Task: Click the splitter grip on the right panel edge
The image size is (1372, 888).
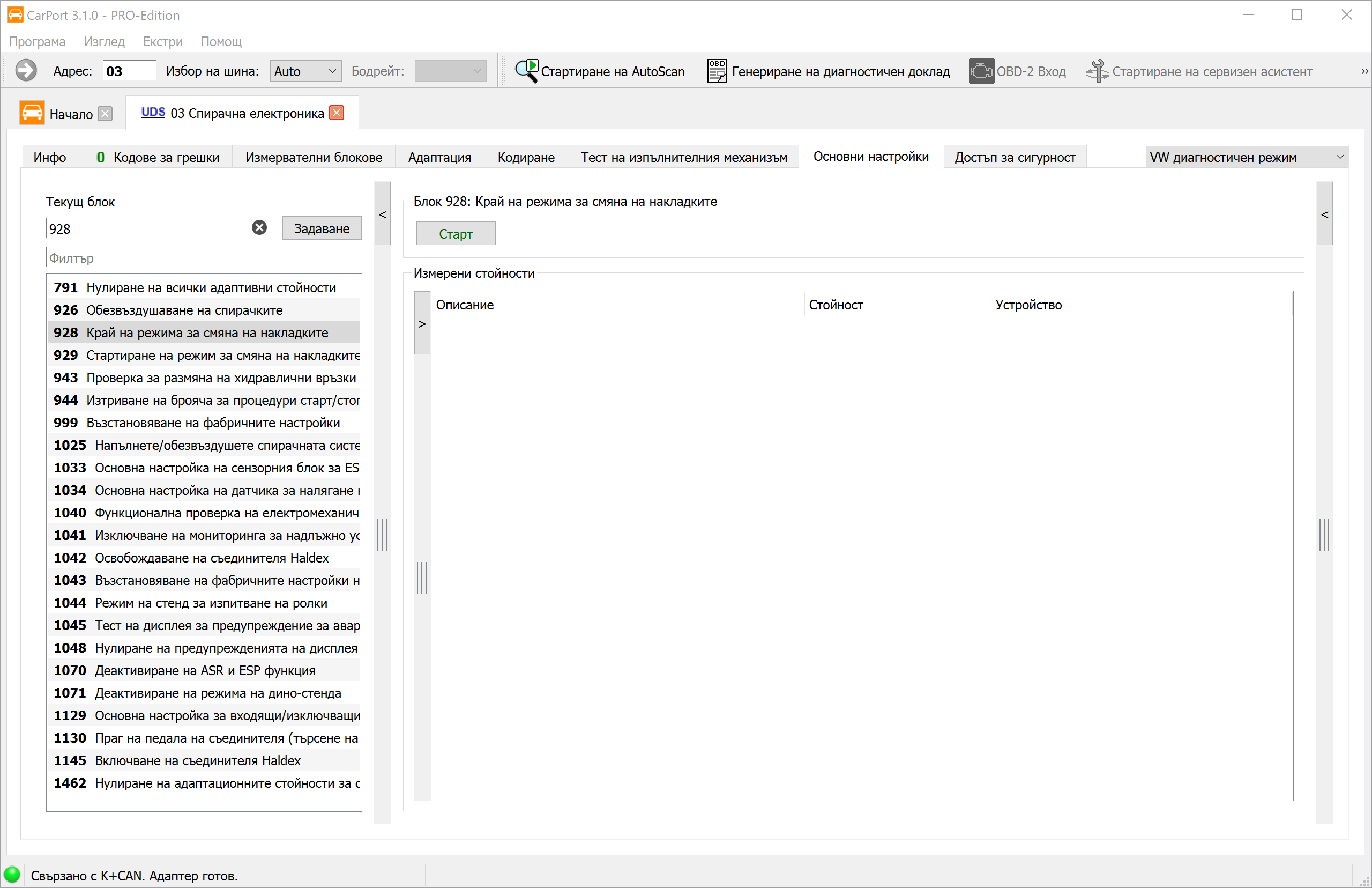Action: click(x=1324, y=534)
